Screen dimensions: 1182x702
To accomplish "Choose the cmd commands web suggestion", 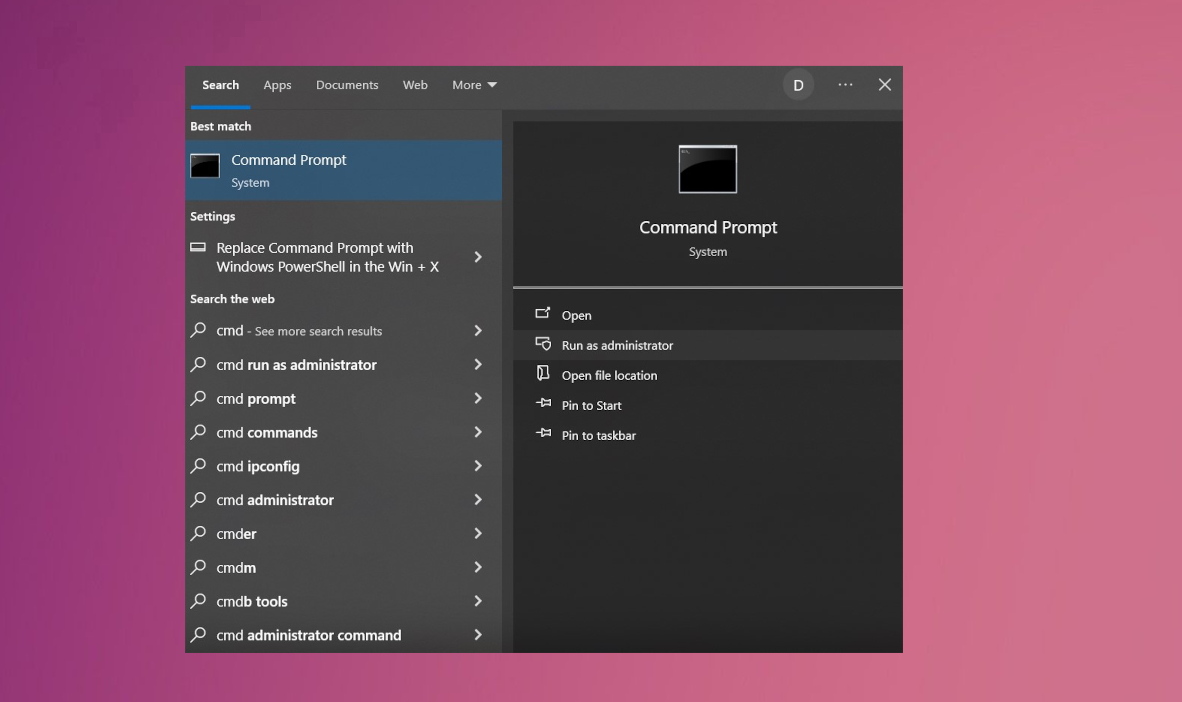I will point(267,433).
